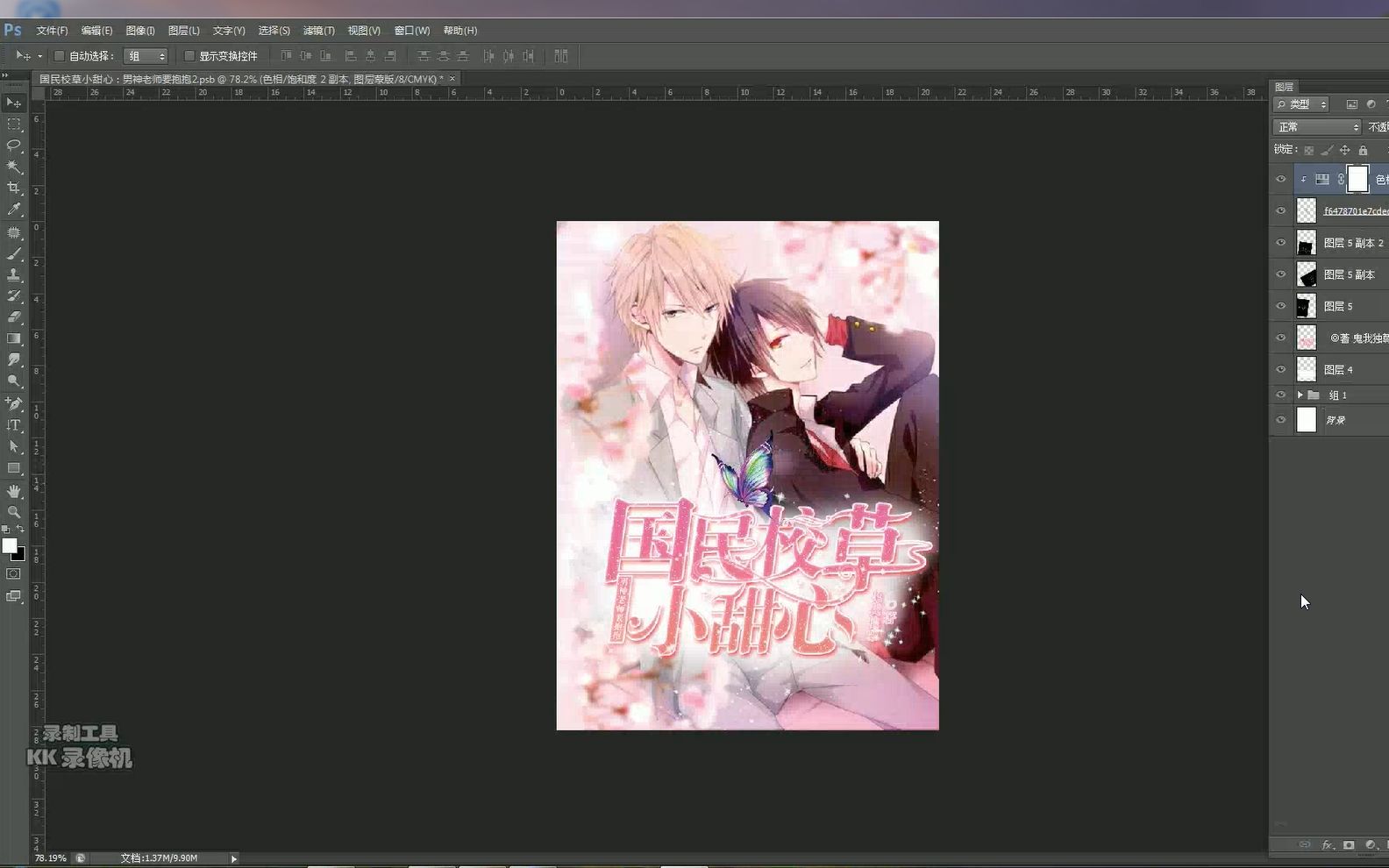
Task: Lock image pixels with the brush lock icon
Action: tap(1327, 150)
